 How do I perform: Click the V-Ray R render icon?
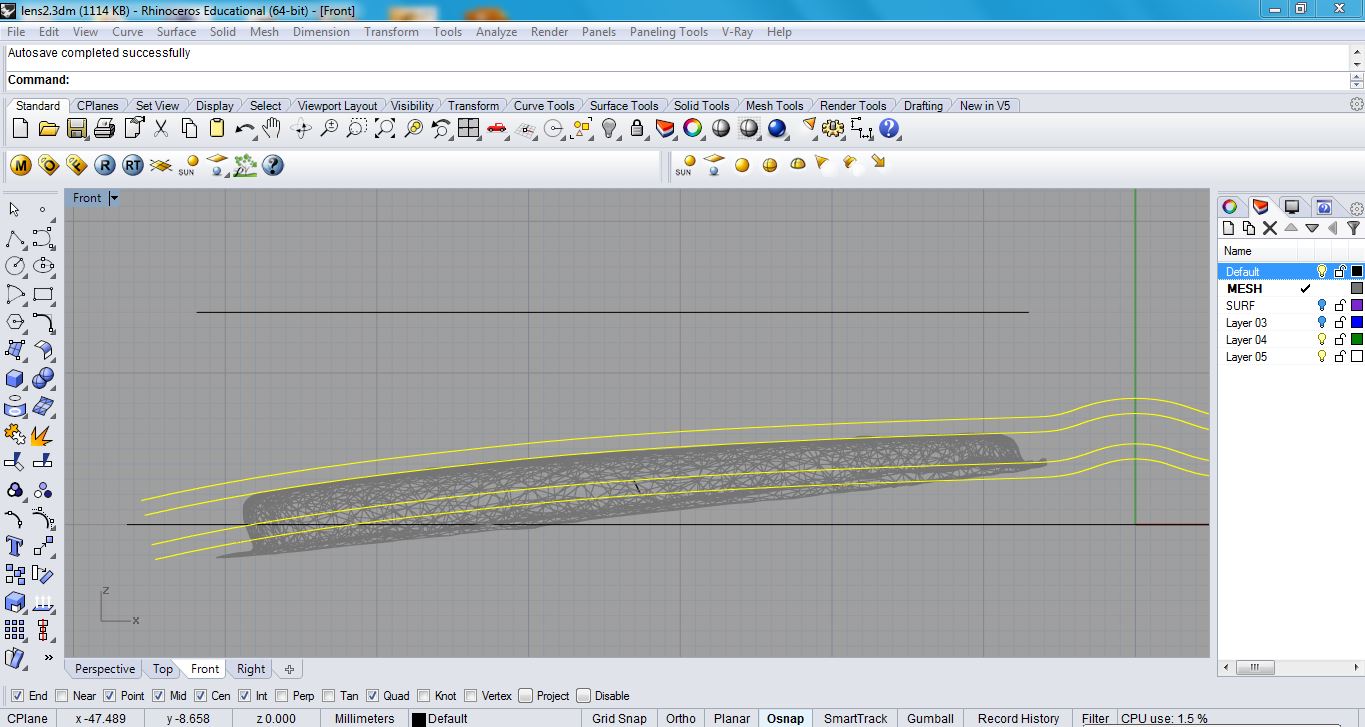105,165
